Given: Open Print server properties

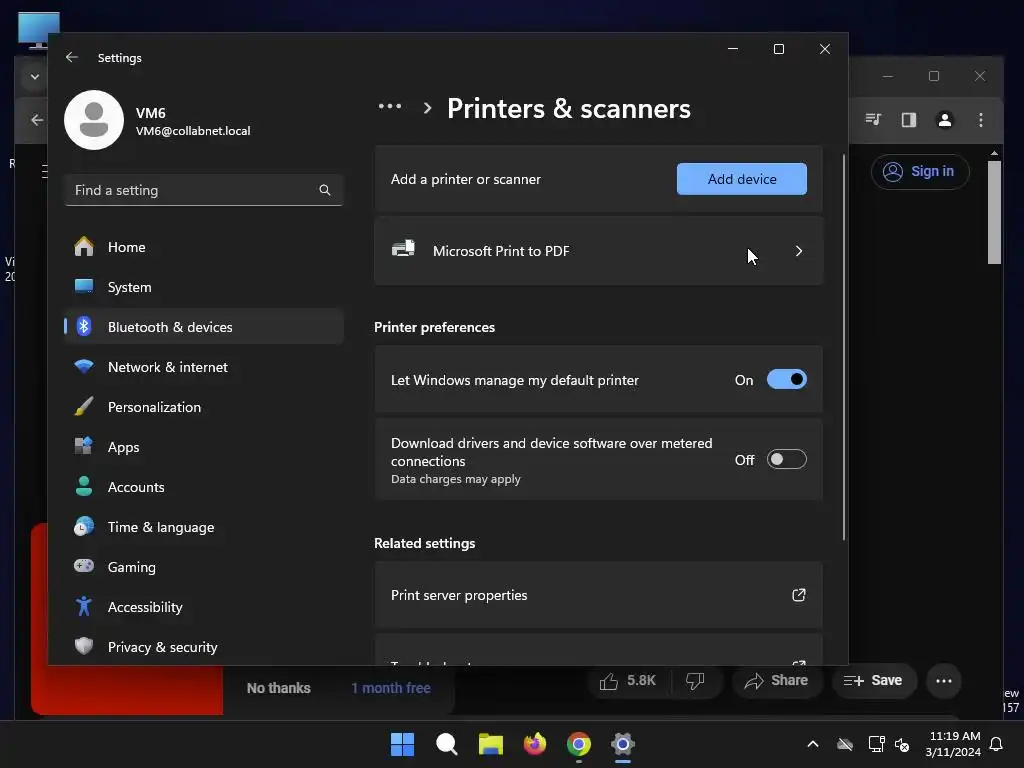Looking at the screenshot, I should pos(598,595).
